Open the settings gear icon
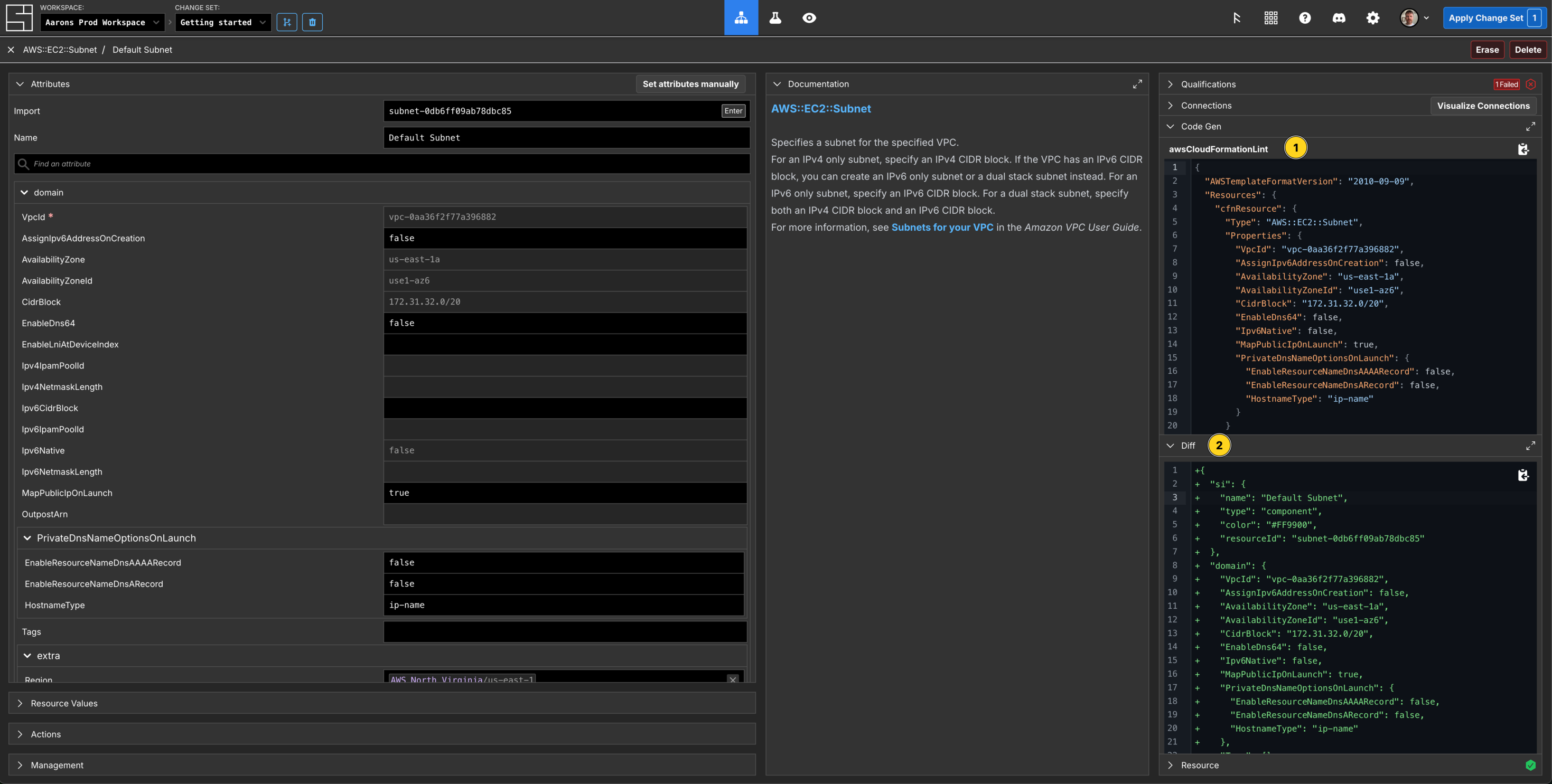 click(x=1372, y=18)
